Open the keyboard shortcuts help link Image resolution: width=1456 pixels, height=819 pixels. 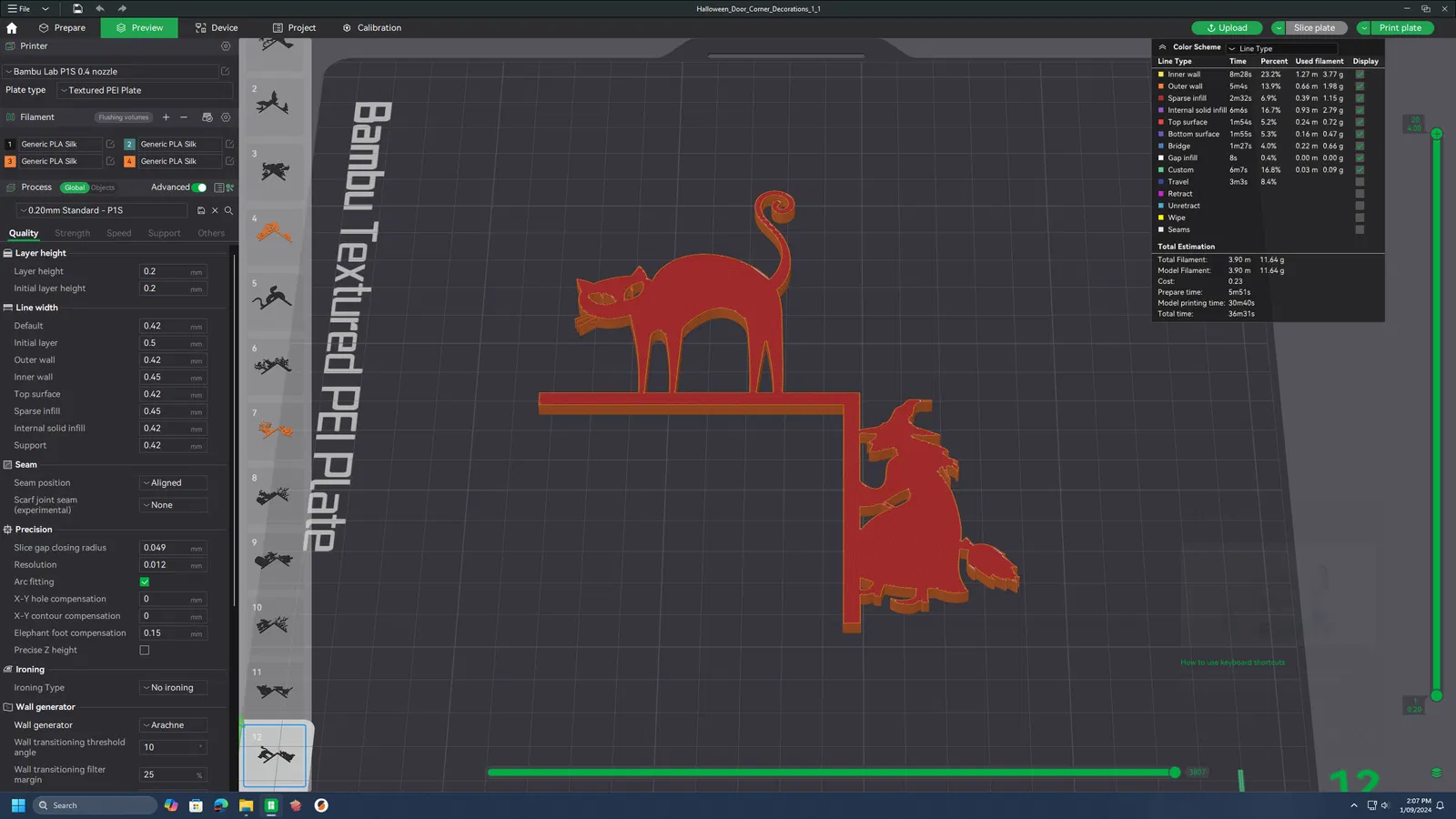pyautogui.click(x=1232, y=662)
